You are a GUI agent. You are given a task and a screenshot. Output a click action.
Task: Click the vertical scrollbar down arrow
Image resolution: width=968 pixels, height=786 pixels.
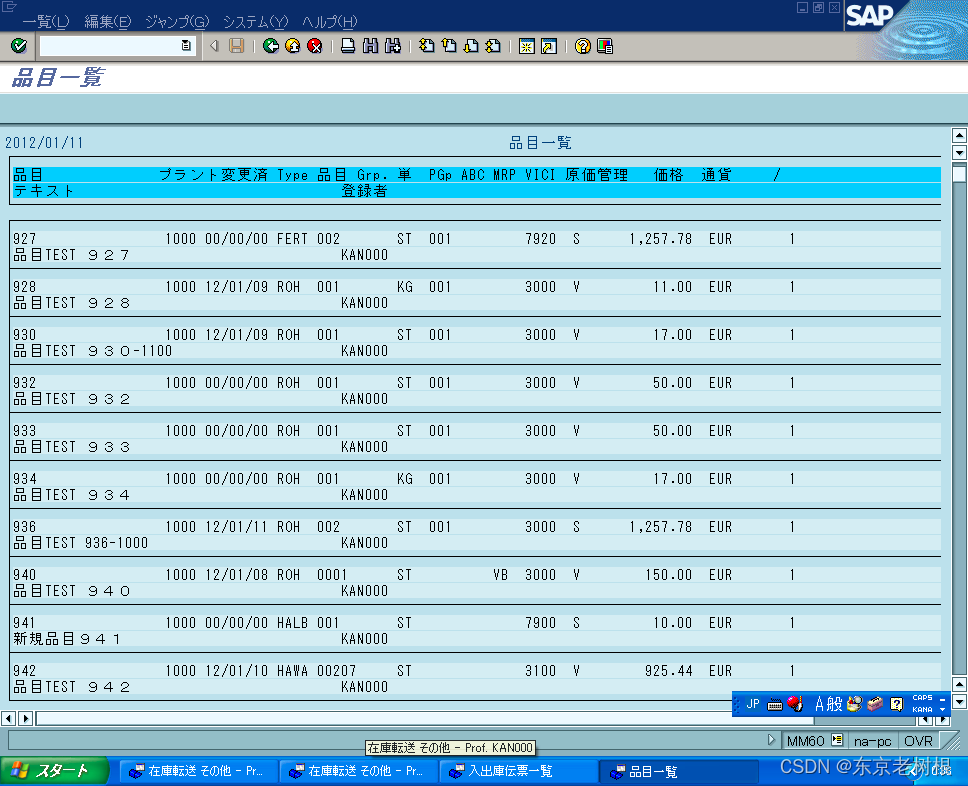960,703
